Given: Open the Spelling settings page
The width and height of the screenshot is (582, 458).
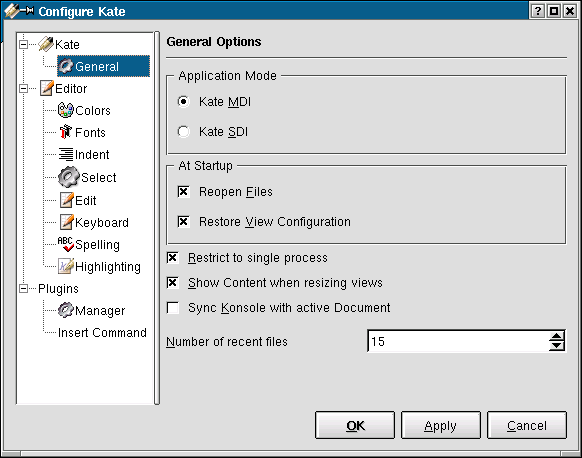Looking at the screenshot, I should (x=97, y=245).
